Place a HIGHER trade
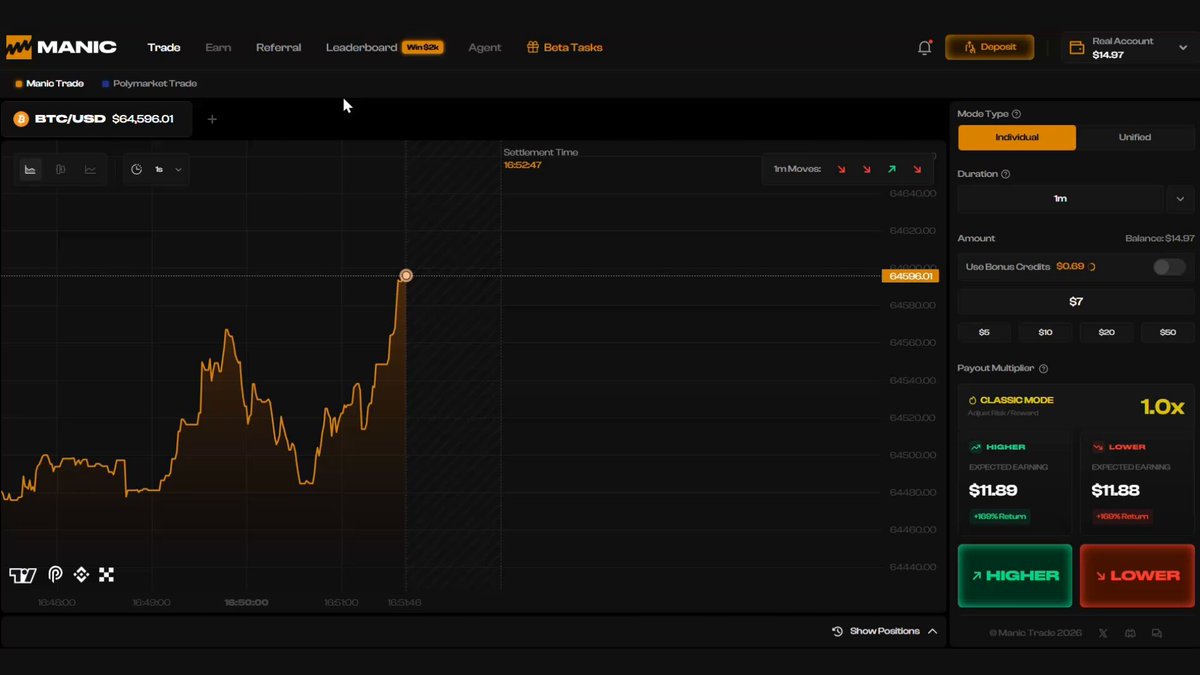The image size is (1200, 675). (1015, 576)
